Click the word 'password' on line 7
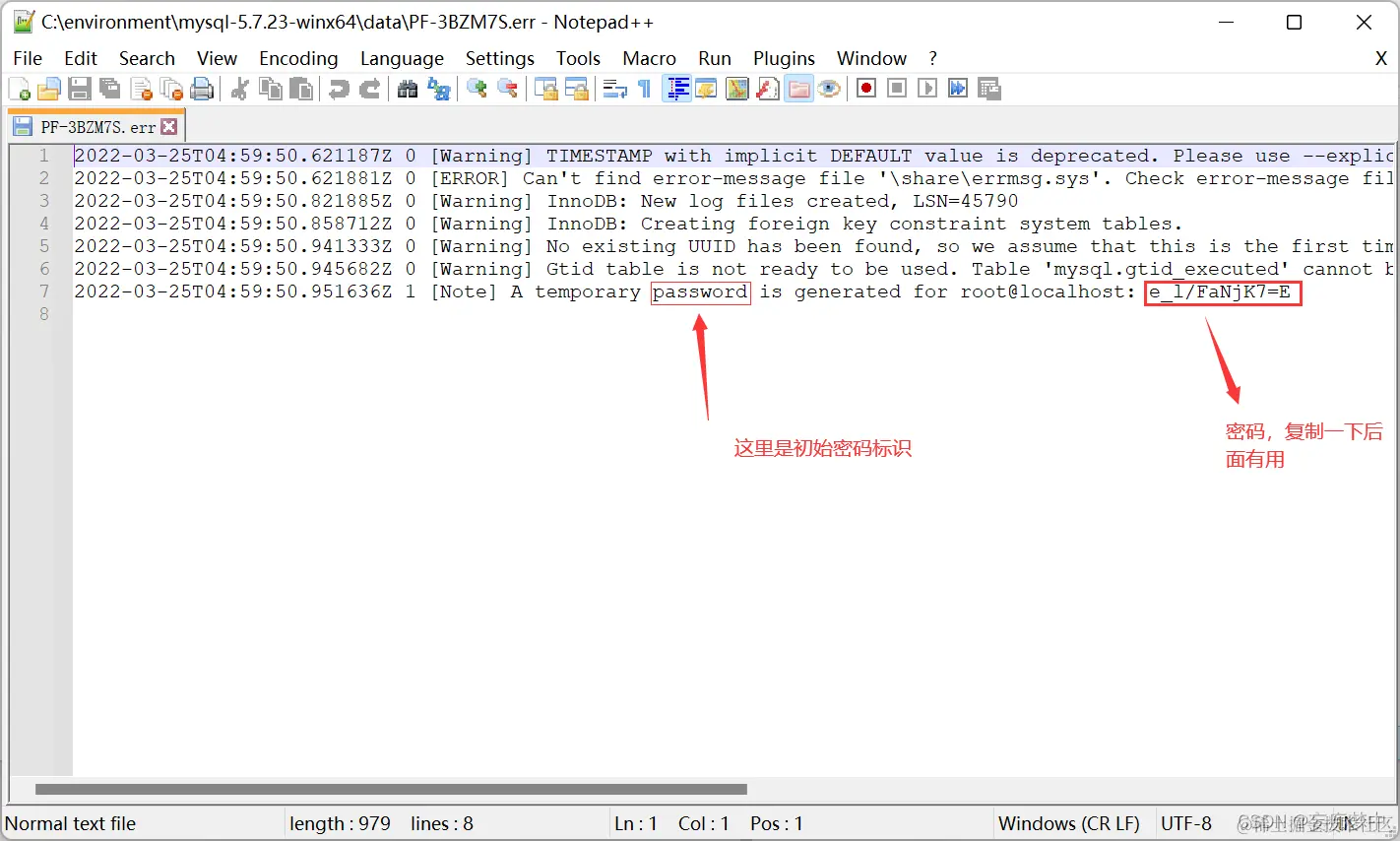 (x=700, y=291)
